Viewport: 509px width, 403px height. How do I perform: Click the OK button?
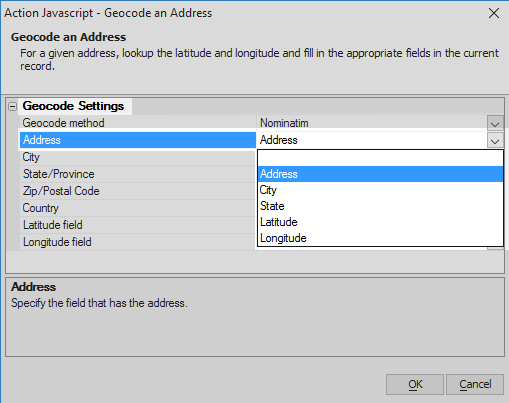(x=415, y=384)
